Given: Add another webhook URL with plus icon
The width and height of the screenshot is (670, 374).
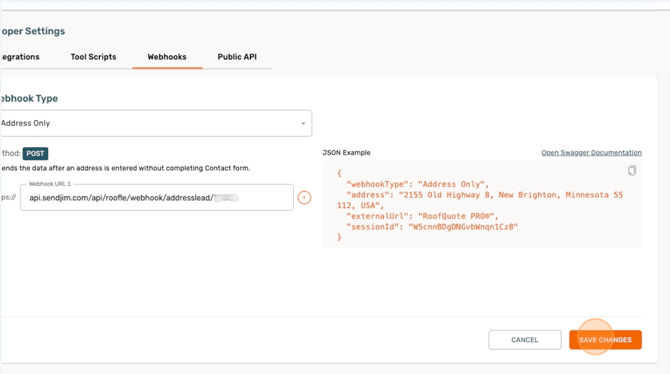Looking at the screenshot, I should tap(304, 197).
